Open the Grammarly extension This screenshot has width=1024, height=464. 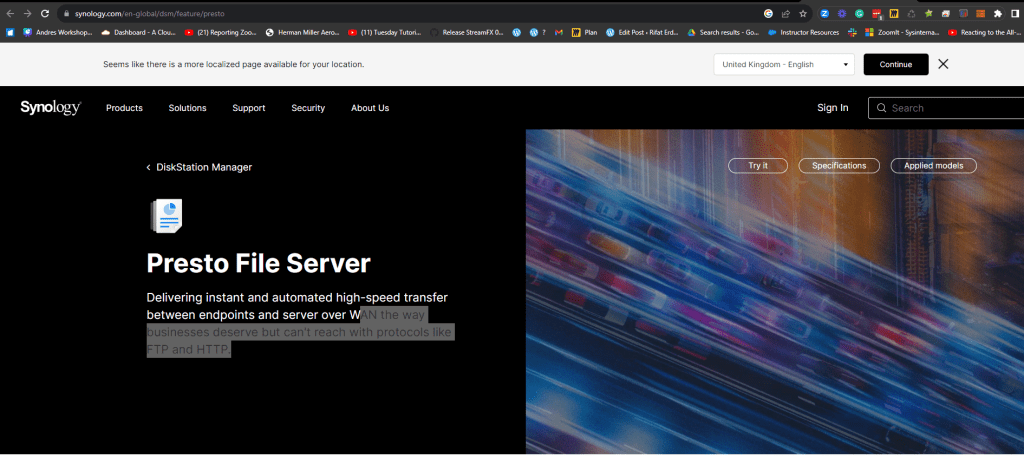[859, 13]
